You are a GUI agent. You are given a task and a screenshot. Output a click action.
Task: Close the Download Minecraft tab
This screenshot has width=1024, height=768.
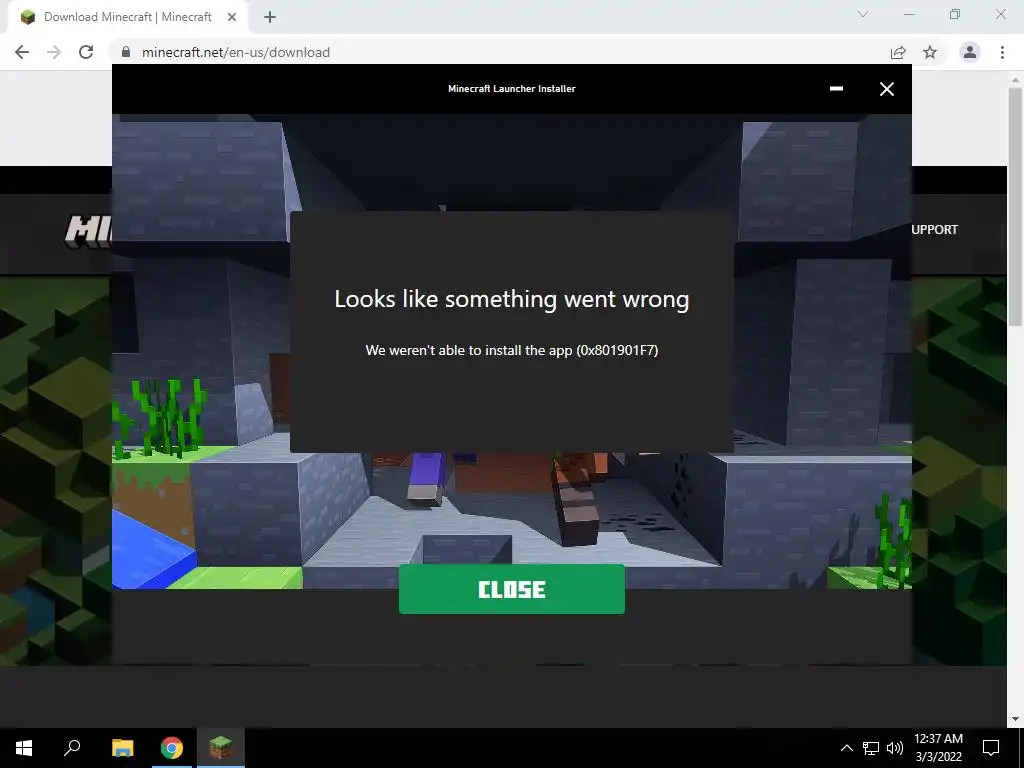(232, 17)
